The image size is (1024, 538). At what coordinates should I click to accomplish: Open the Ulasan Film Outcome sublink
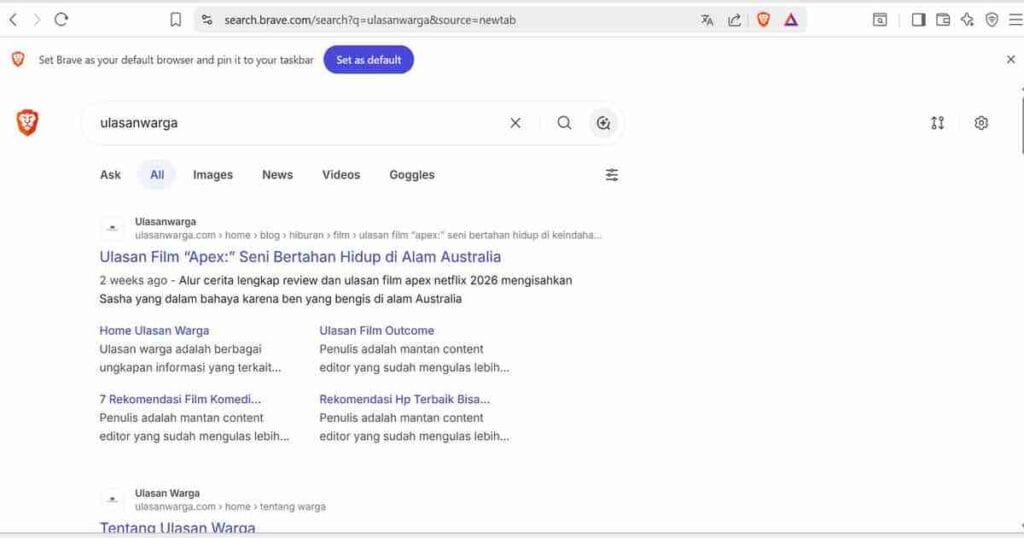click(377, 330)
